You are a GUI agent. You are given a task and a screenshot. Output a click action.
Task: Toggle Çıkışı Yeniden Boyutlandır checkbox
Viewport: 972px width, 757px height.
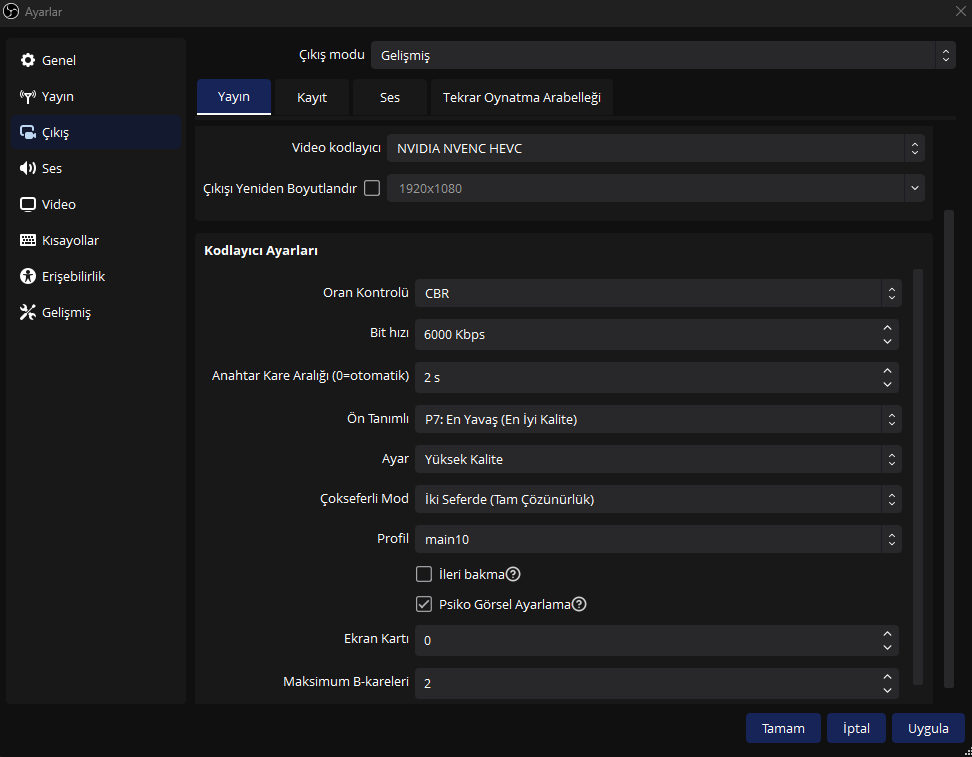(x=372, y=188)
